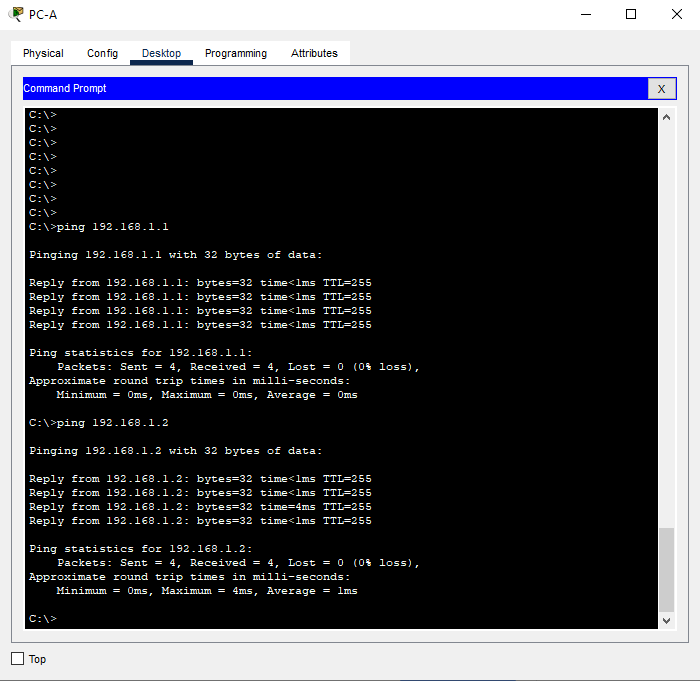Click line 'Maximum = 4ms, Average = 1ms'

tap(207, 591)
